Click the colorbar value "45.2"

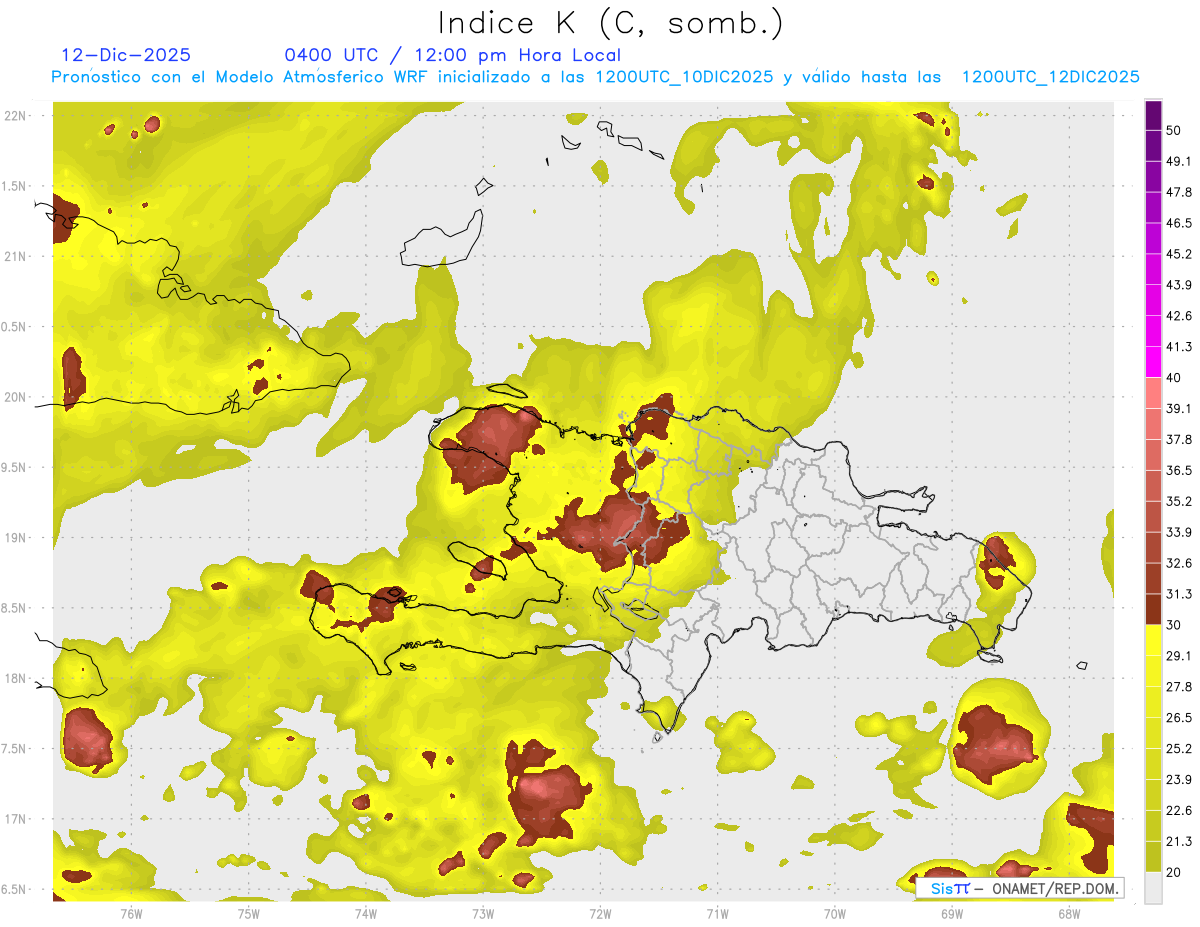coord(1179,254)
